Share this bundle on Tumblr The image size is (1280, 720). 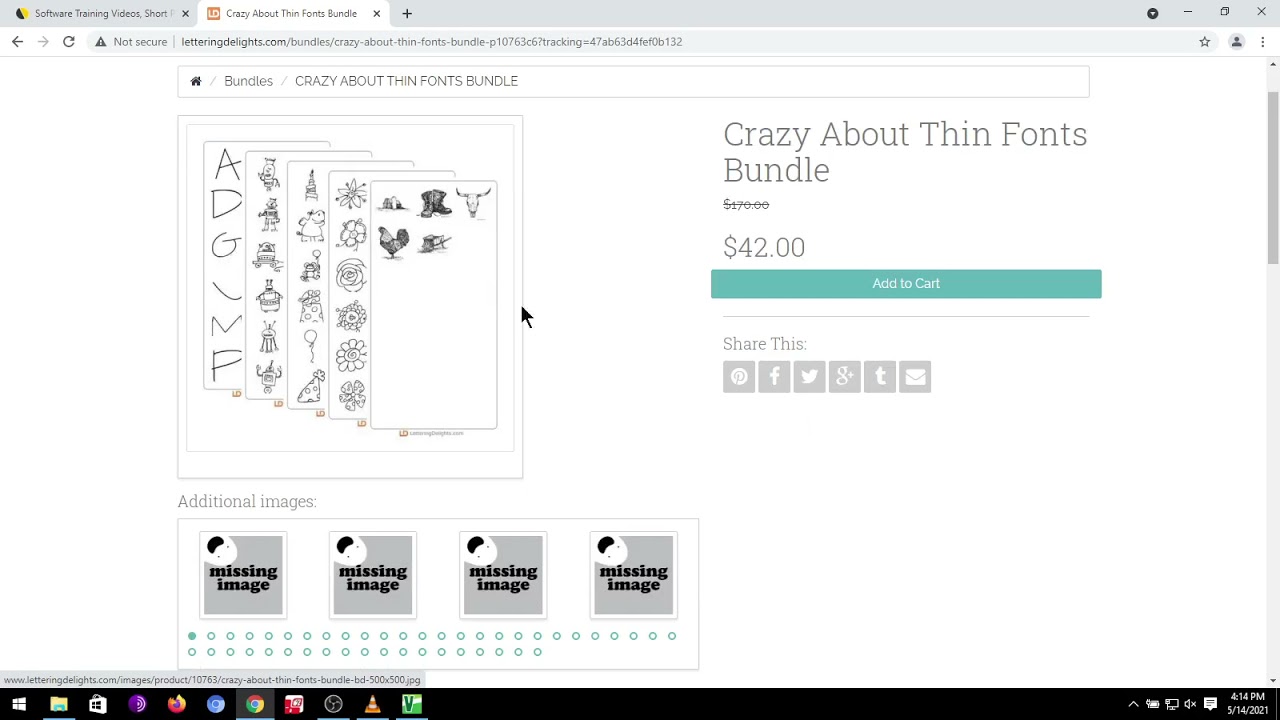880,377
